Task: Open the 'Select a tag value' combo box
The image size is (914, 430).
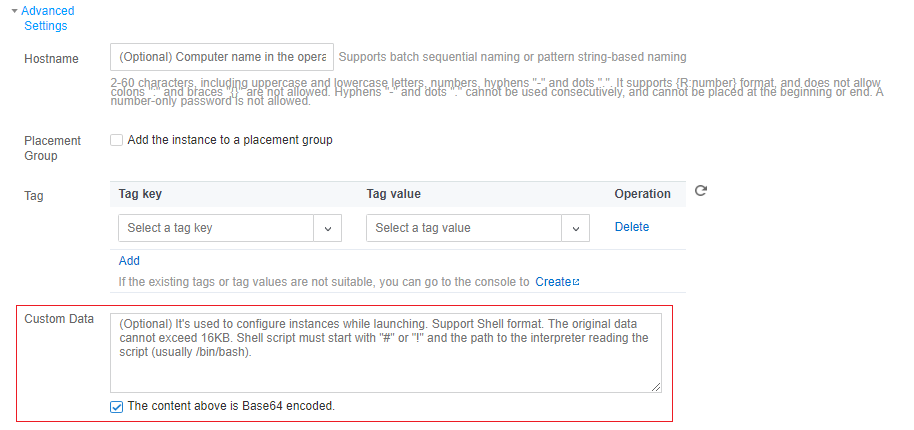Action: click(x=464, y=228)
